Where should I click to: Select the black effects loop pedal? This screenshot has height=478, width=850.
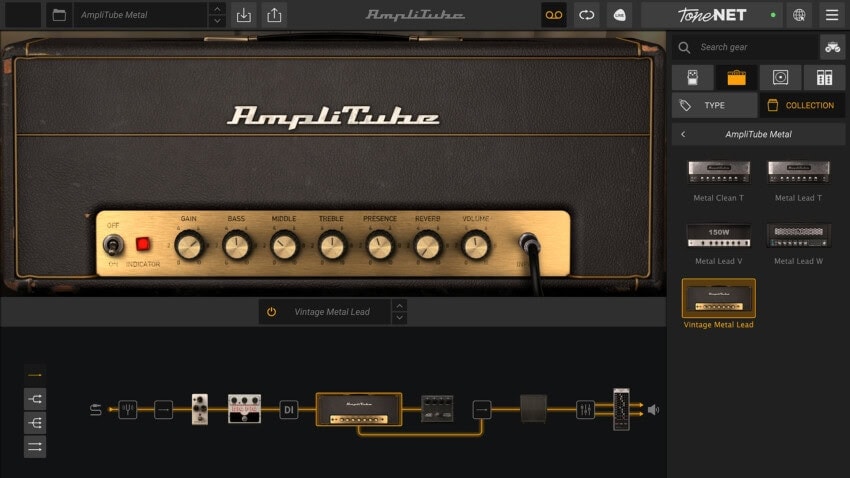(x=437, y=409)
